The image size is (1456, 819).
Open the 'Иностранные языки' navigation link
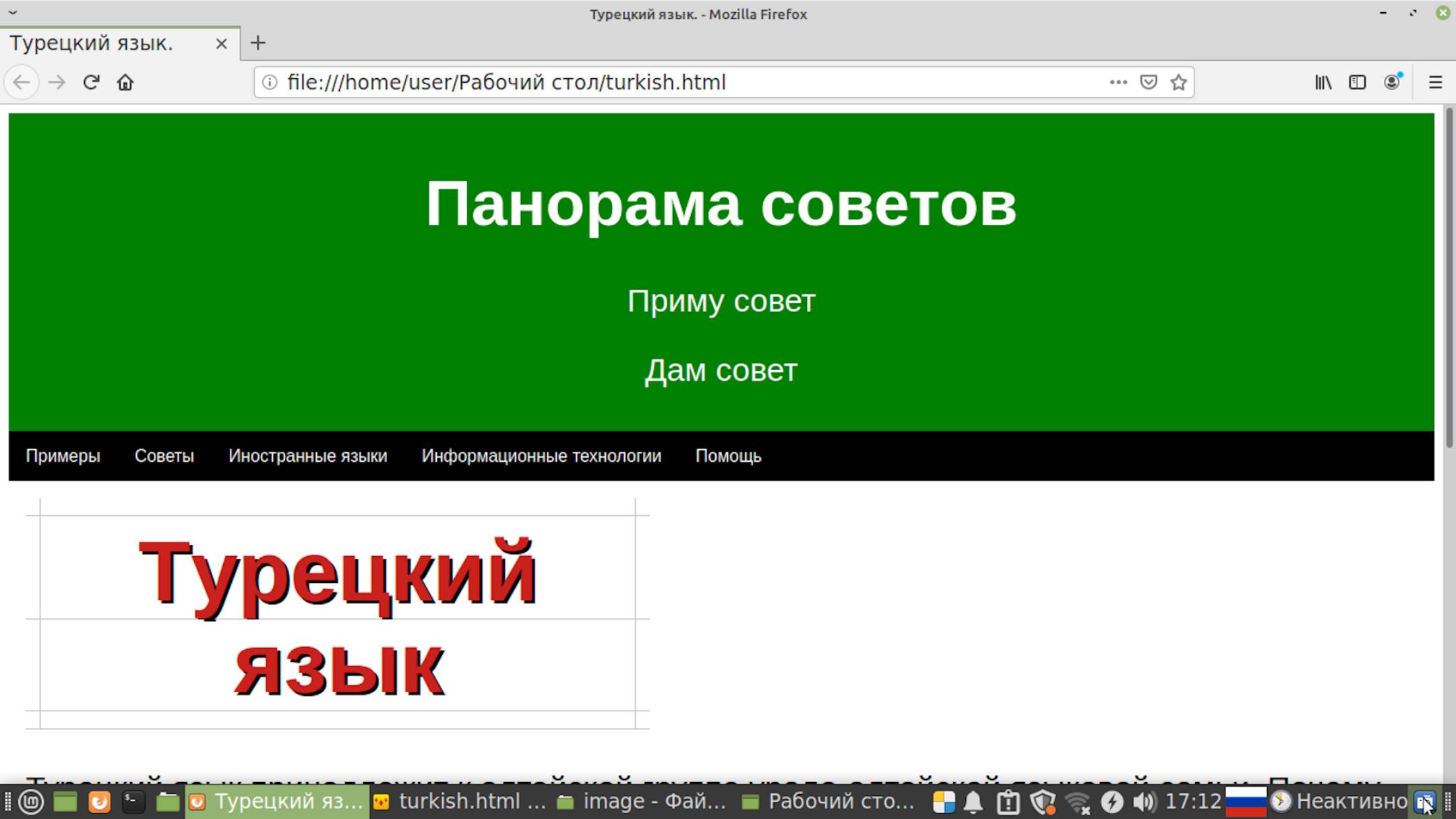(x=308, y=455)
